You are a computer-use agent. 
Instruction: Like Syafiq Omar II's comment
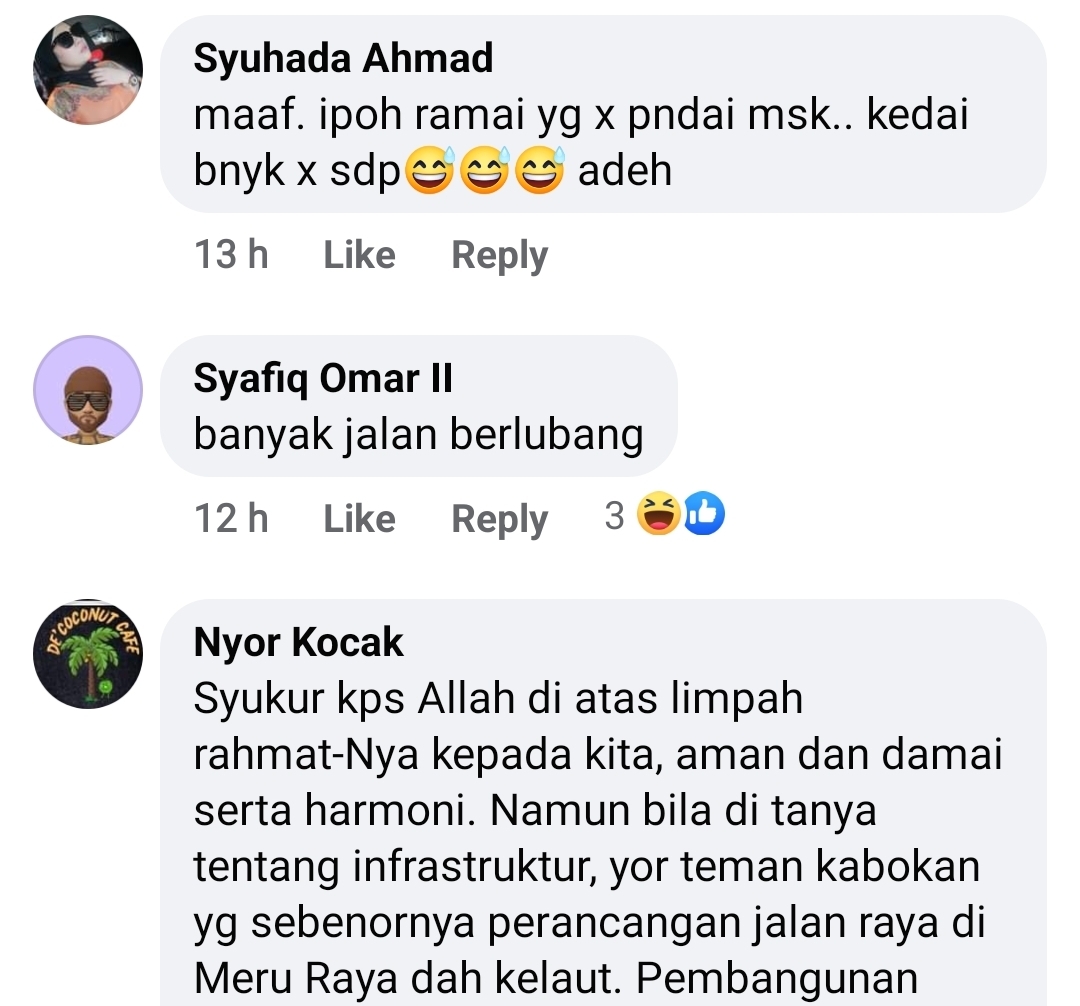coord(360,518)
